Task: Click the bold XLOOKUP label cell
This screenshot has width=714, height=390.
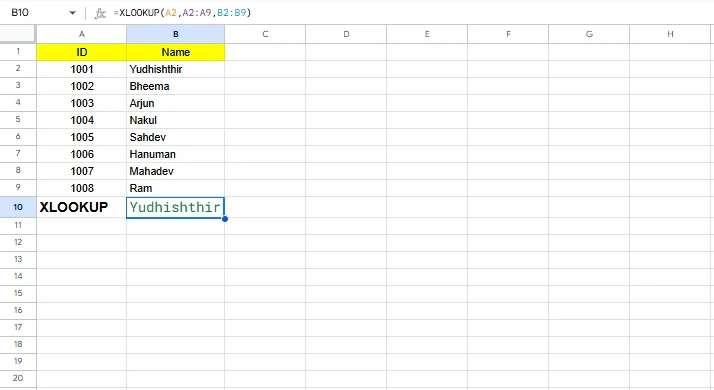Action: click(82, 207)
